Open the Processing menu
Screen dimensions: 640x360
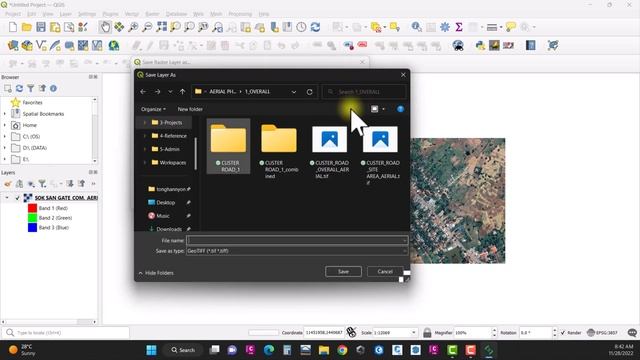tap(240, 14)
